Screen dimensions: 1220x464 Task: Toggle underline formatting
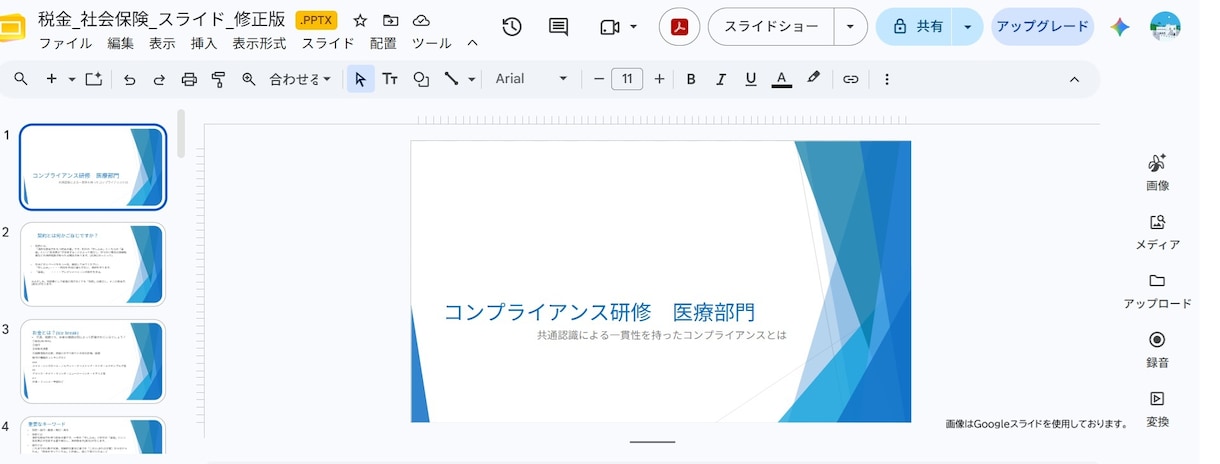(x=751, y=79)
